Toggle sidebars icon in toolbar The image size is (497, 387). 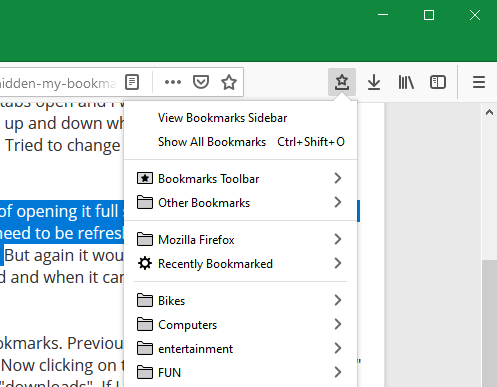point(438,82)
